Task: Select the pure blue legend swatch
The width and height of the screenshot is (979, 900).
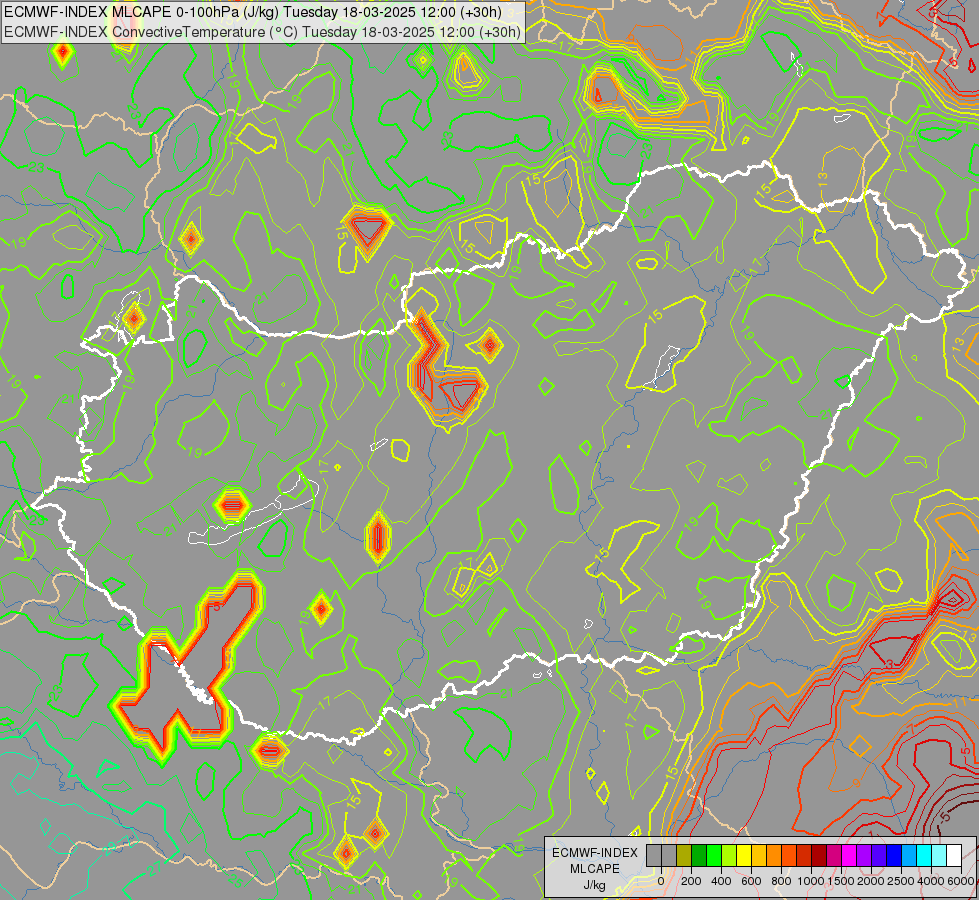Action: 895,855
